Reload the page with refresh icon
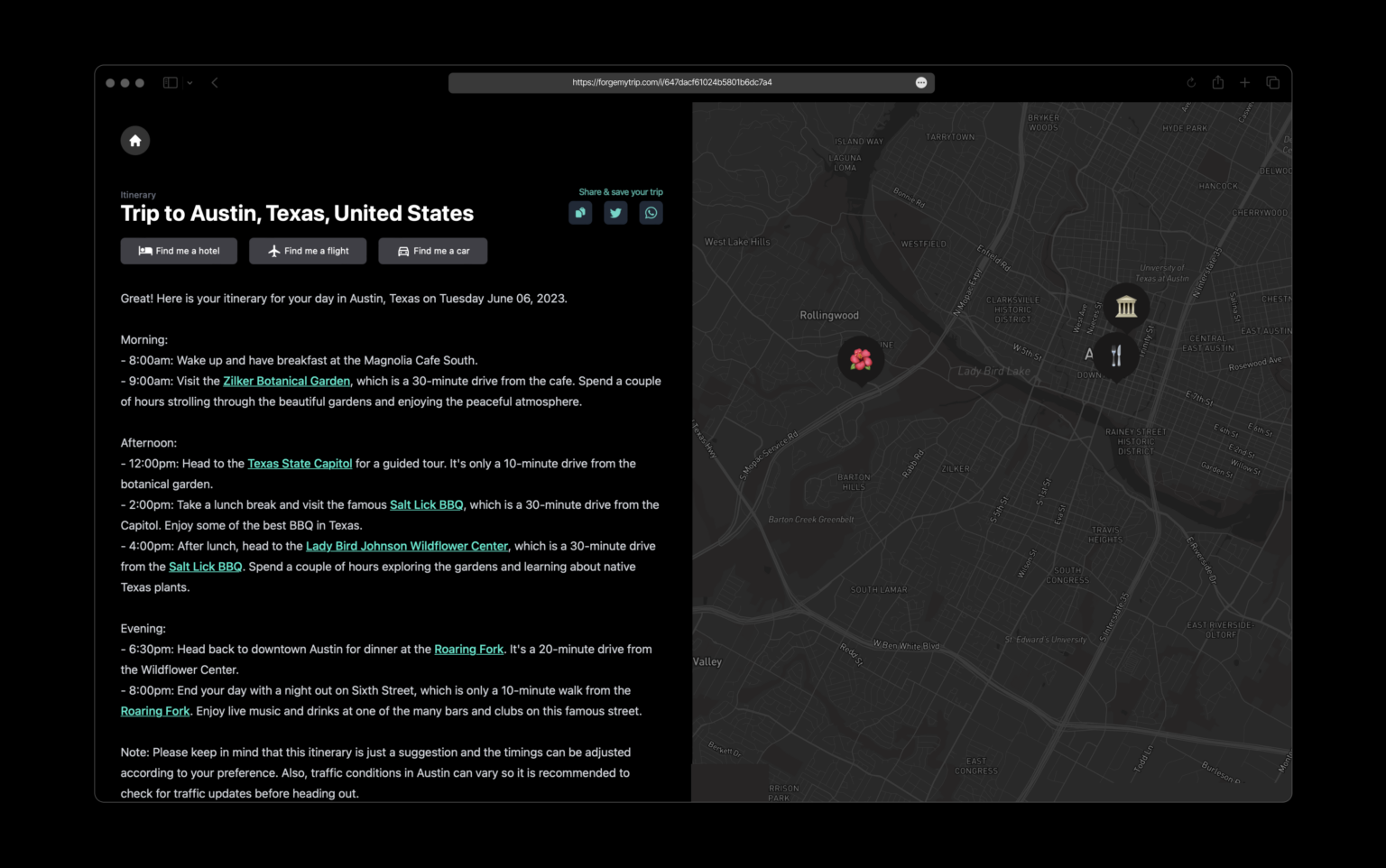The height and width of the screenshot is (868, 1386). tap(1191, 83)
